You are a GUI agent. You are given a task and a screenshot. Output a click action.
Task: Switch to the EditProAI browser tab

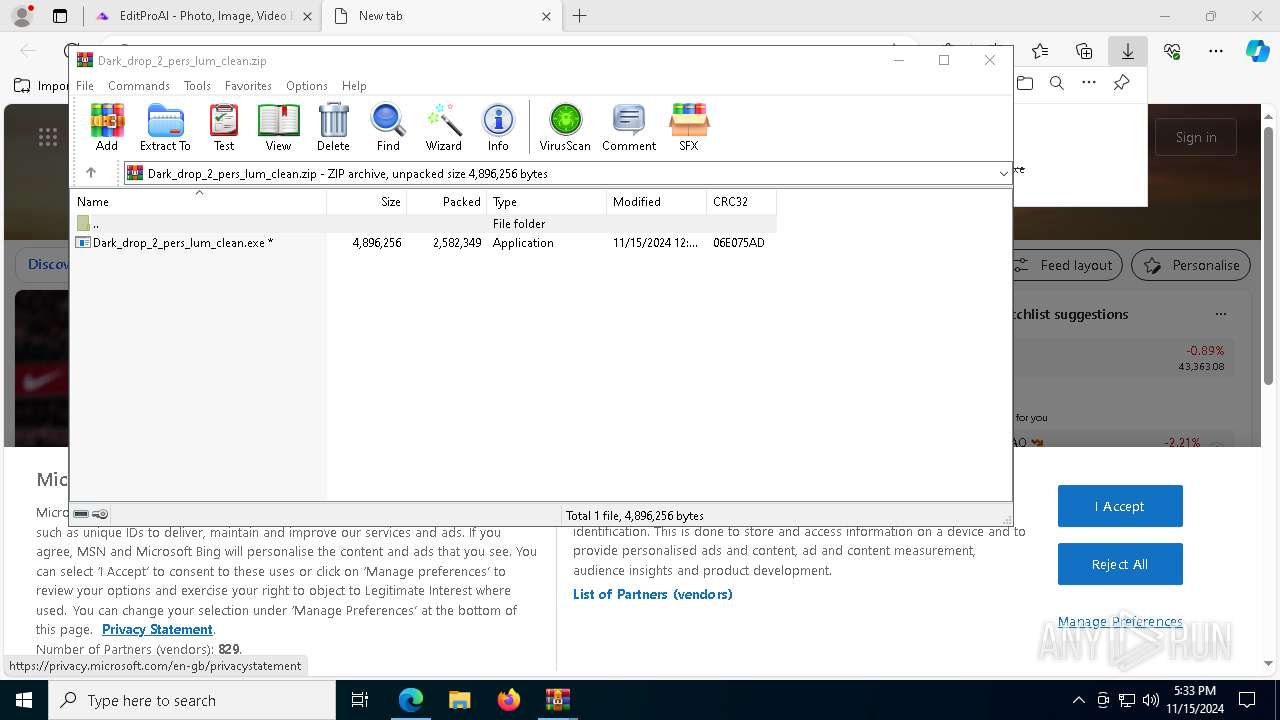point(205,16)
